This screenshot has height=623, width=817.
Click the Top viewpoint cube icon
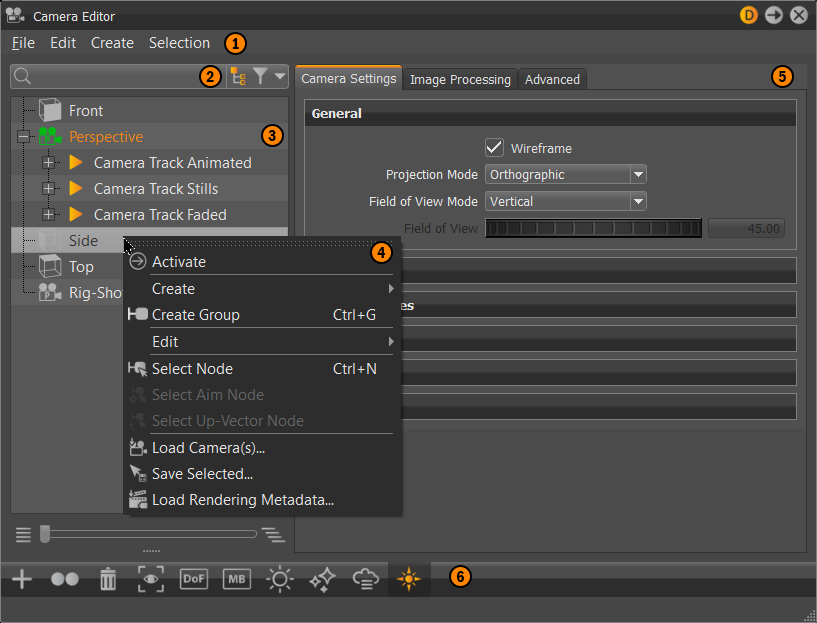pyautogui.click(x=50, y=266)
